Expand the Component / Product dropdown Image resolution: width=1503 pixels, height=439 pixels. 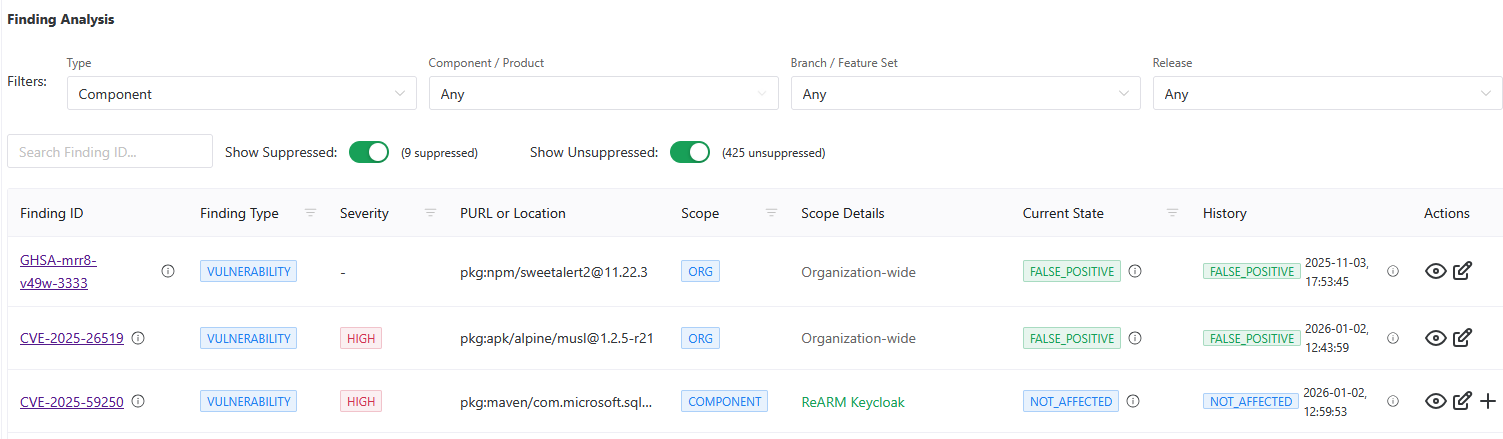[603, 94]
